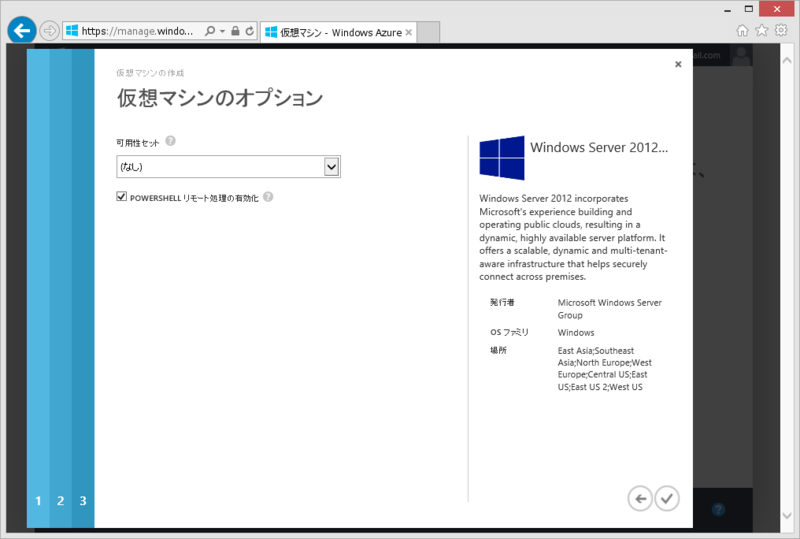800x539 pixels.
Task: Click help icon next to 可用性セット
Action: tap(171, 141)
